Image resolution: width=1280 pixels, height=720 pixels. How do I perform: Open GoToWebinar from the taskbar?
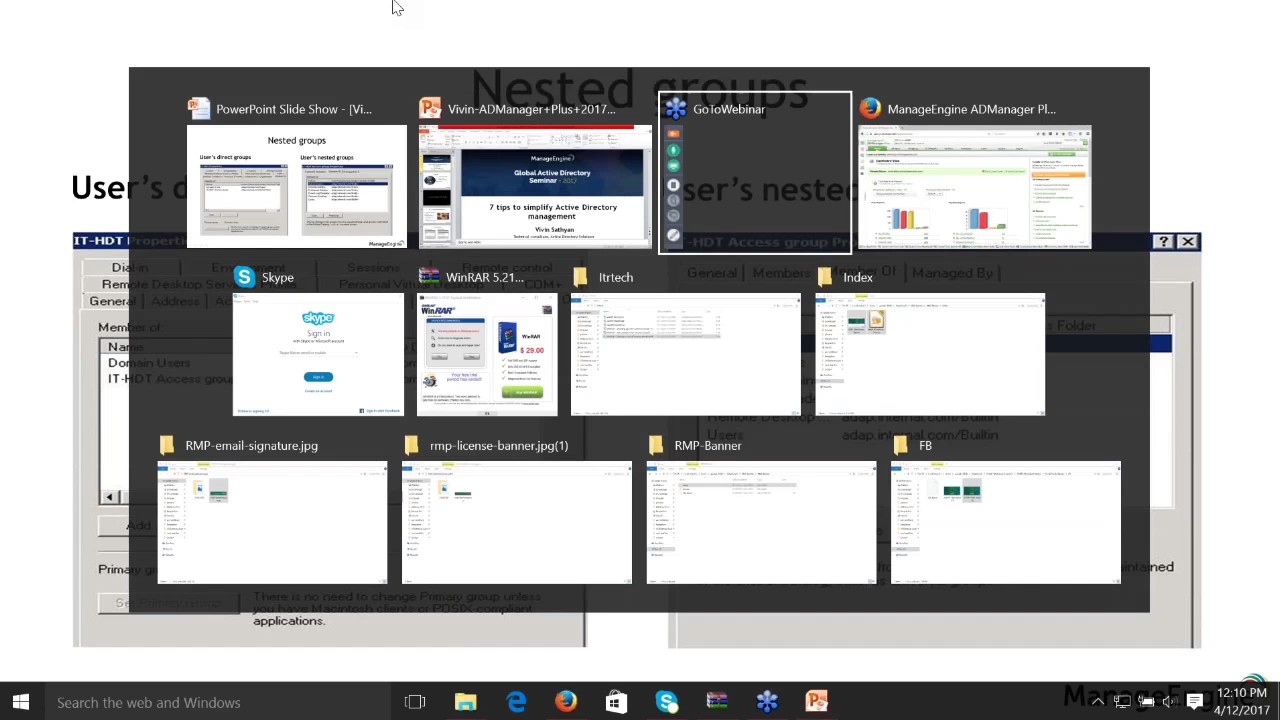767,702
